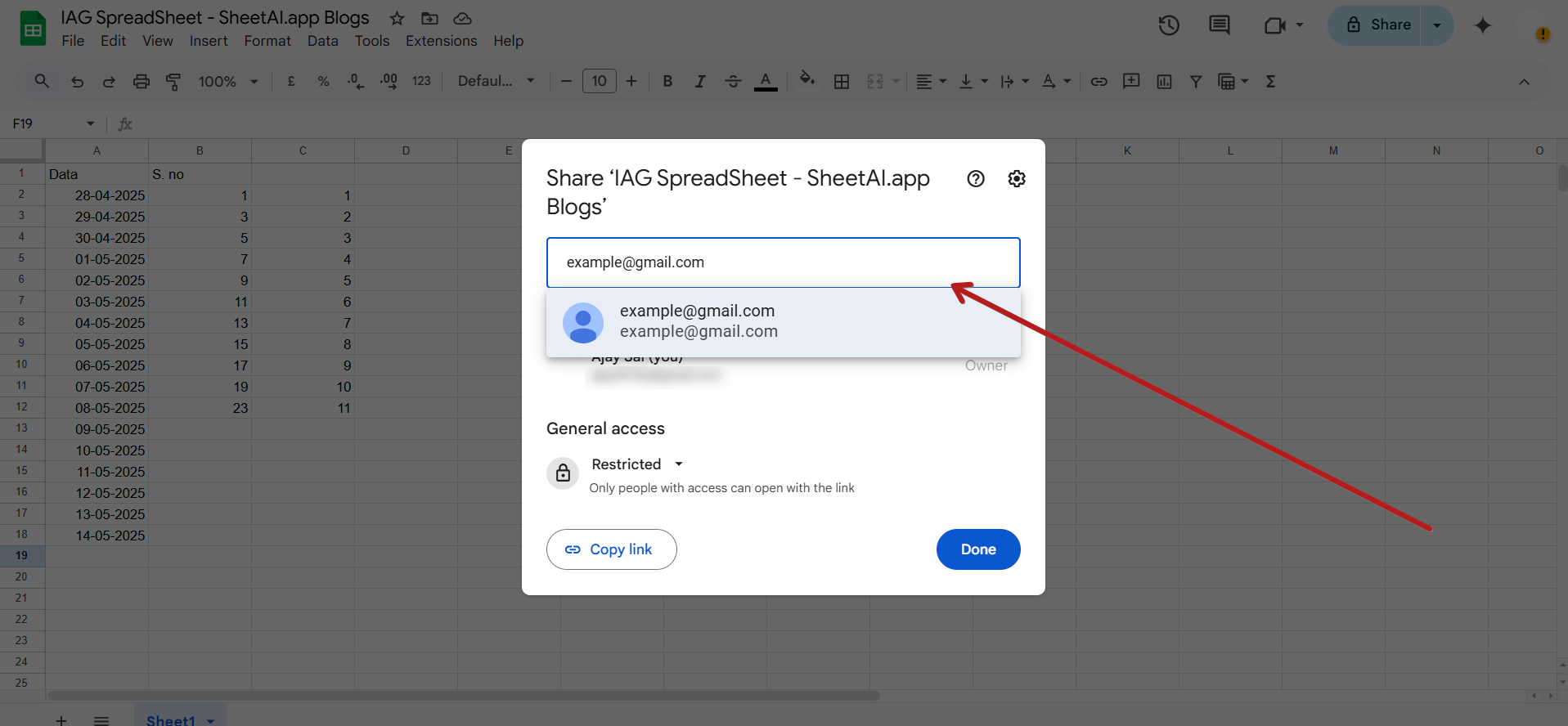Format as currency pound icon
The width and height of the screenshot is (1568, 726).
pyautogui.click(x=291, y=81)
